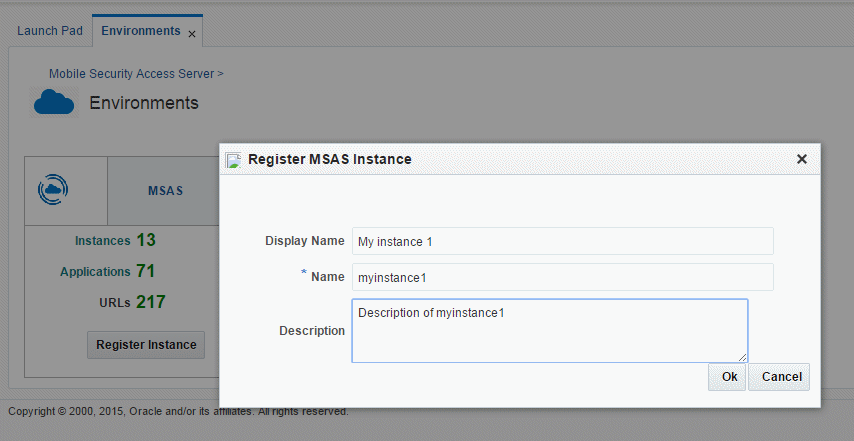Click the MSAS circular cloud icon

tap(53, 189)
